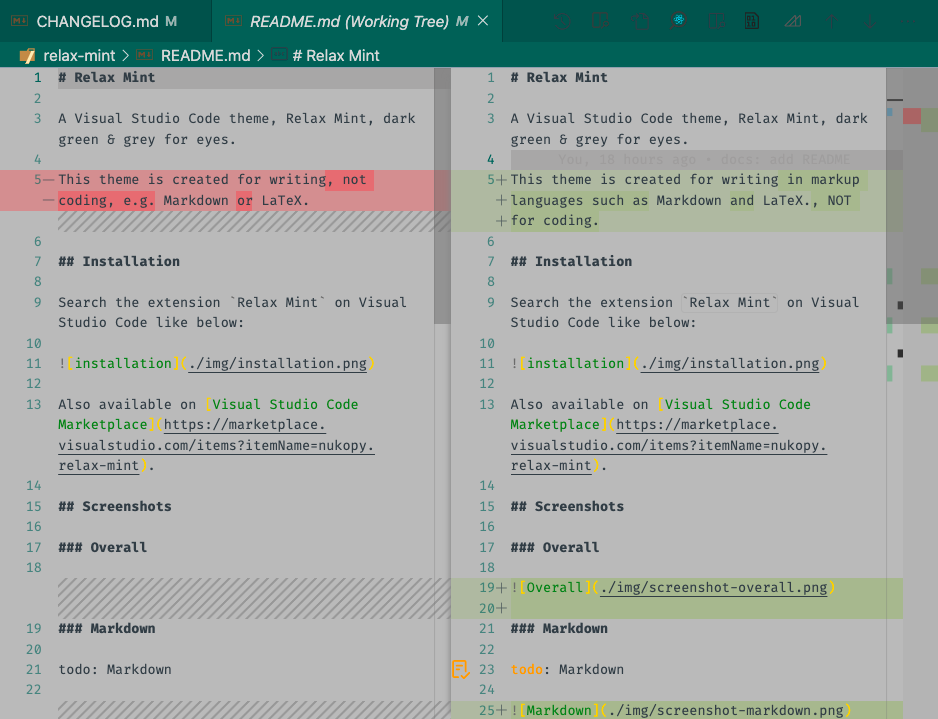
Task: Click line number 21 in right pane
Action: click(486, 629)
